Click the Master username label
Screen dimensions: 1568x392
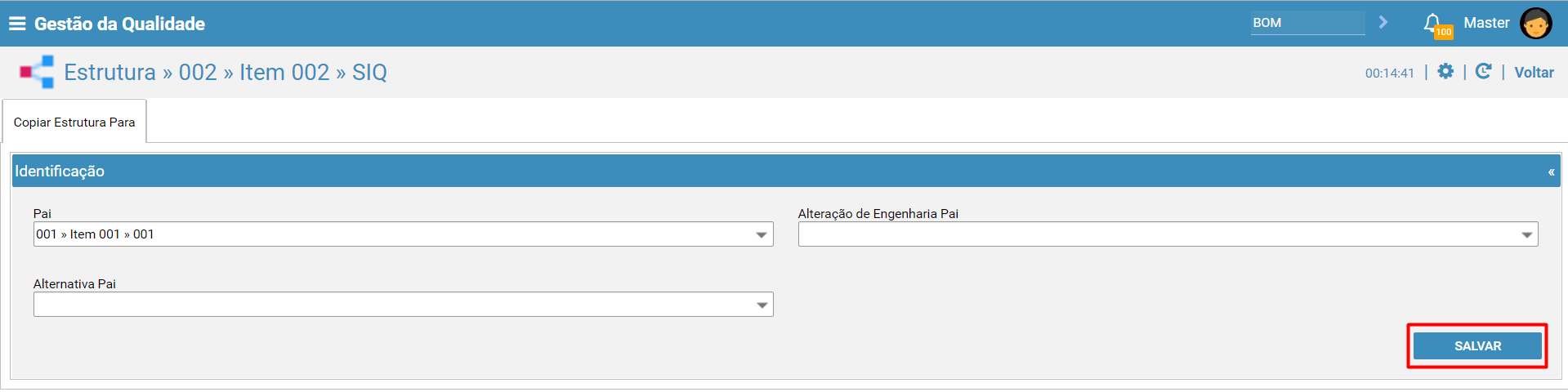click(x=1486, y=23)
